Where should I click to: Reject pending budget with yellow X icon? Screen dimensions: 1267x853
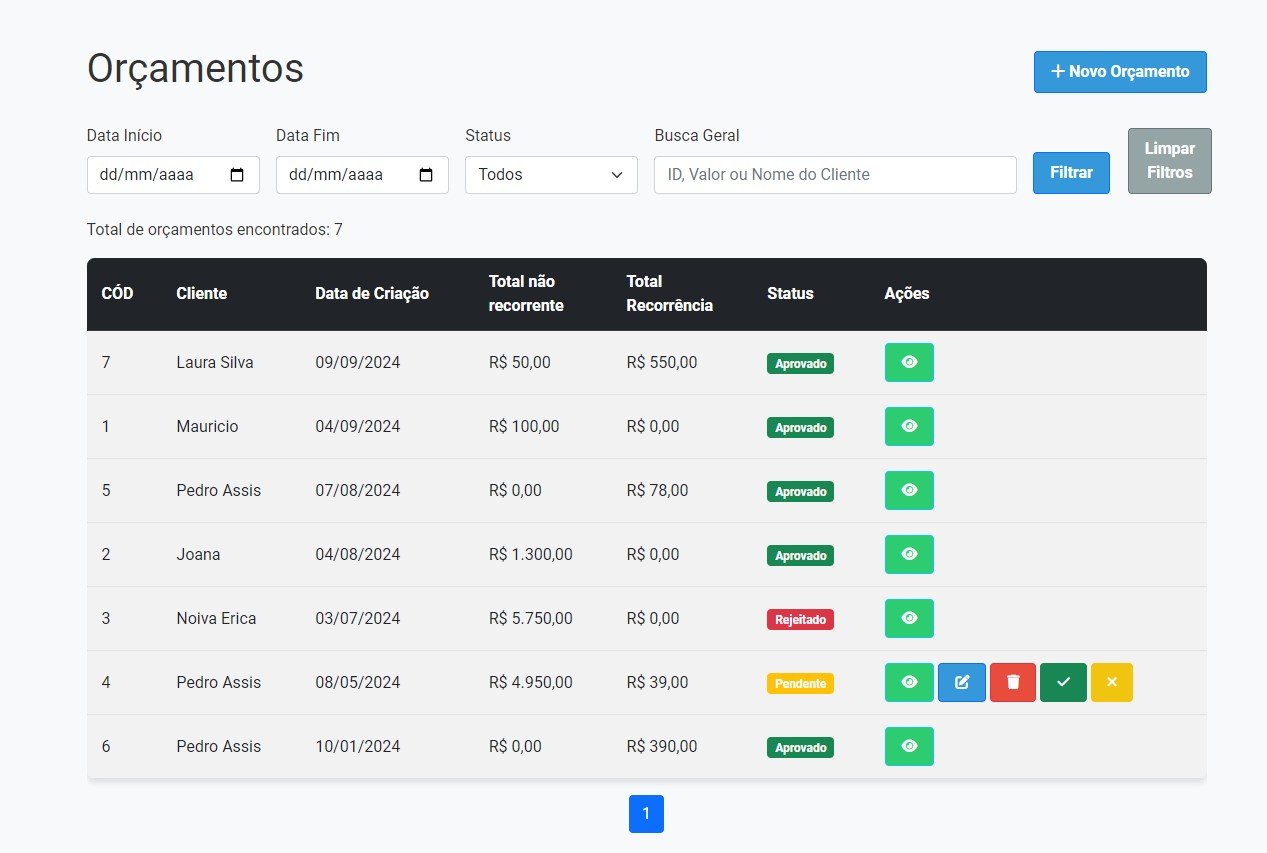click(x=1112, y=682)
